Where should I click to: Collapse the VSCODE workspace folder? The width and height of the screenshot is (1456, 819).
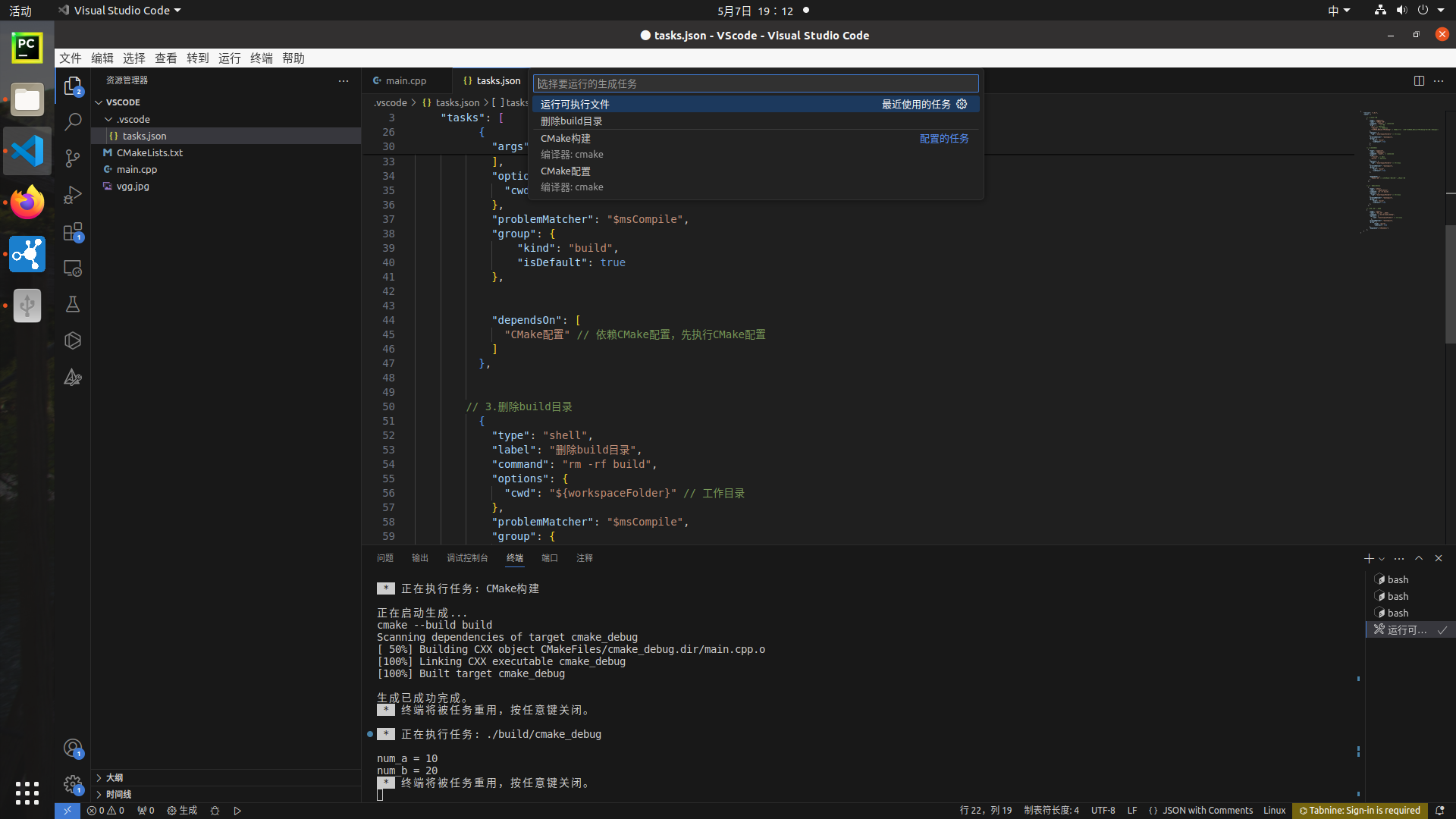[x=99, y=102]
